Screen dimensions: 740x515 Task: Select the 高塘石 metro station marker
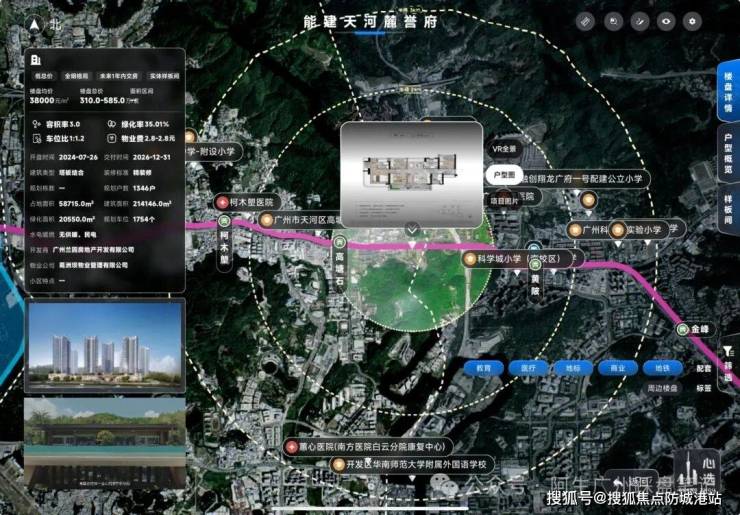tap(339, 242)
